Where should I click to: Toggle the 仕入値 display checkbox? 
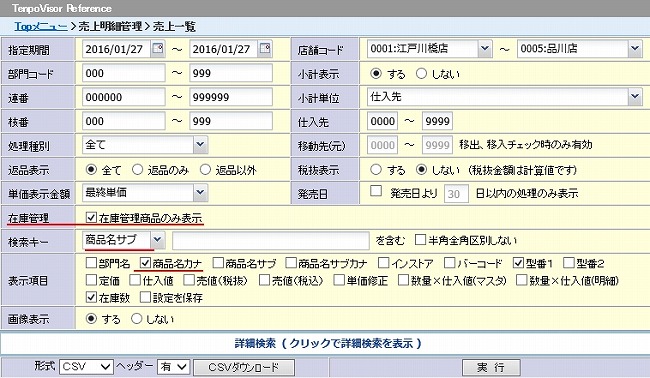click(x=135, y=280)
